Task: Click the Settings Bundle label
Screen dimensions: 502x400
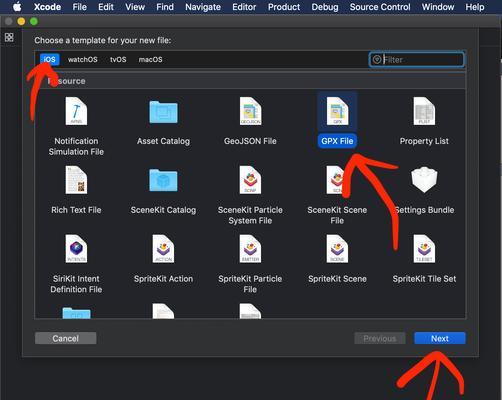Action: 425,210
